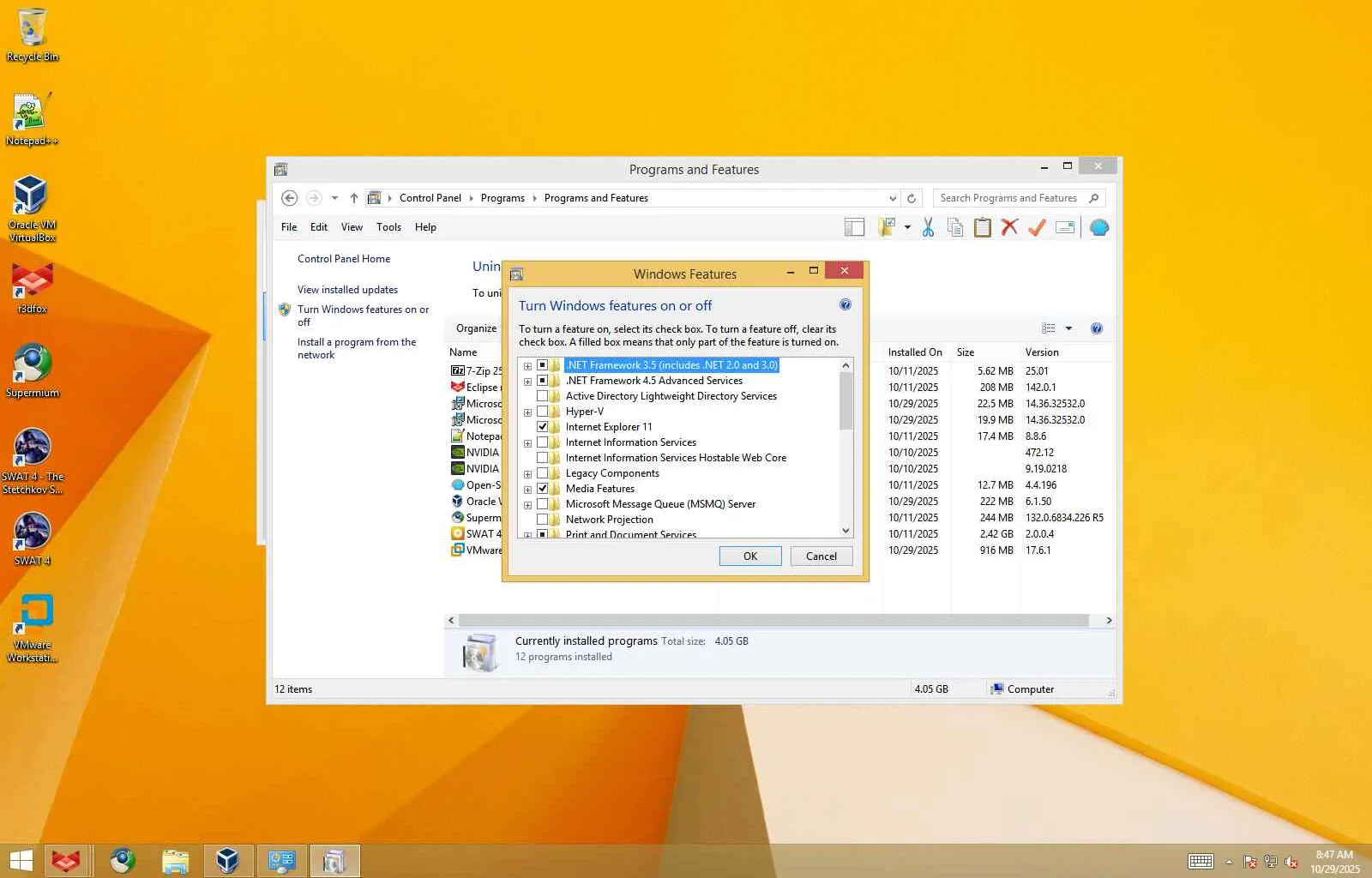The width and height of the screenshot is (1372, 878).
Task: Click the Properties card icon in the toolbar
Action: point(1065,227)
